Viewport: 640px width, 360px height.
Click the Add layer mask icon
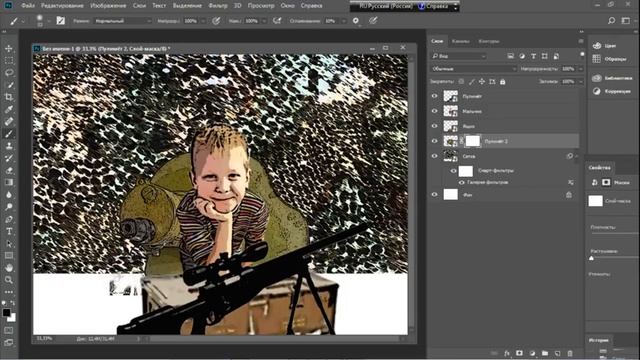519,353
